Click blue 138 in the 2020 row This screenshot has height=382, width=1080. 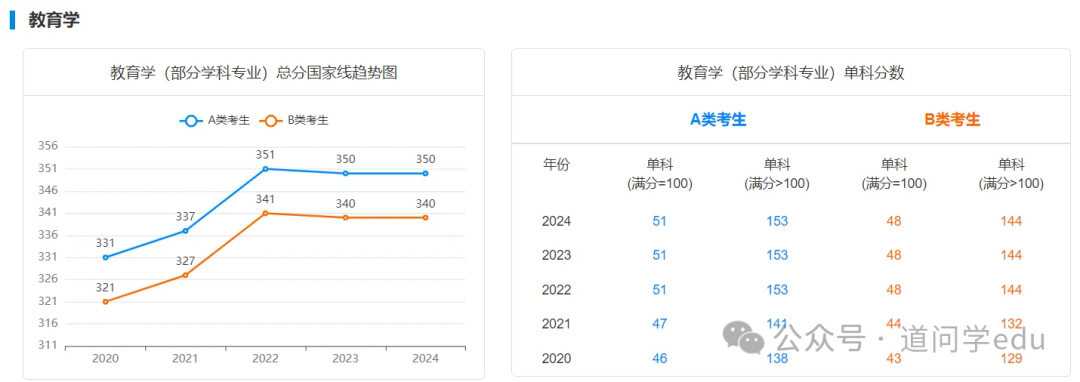pyautogui.click(x=777, y=359)
